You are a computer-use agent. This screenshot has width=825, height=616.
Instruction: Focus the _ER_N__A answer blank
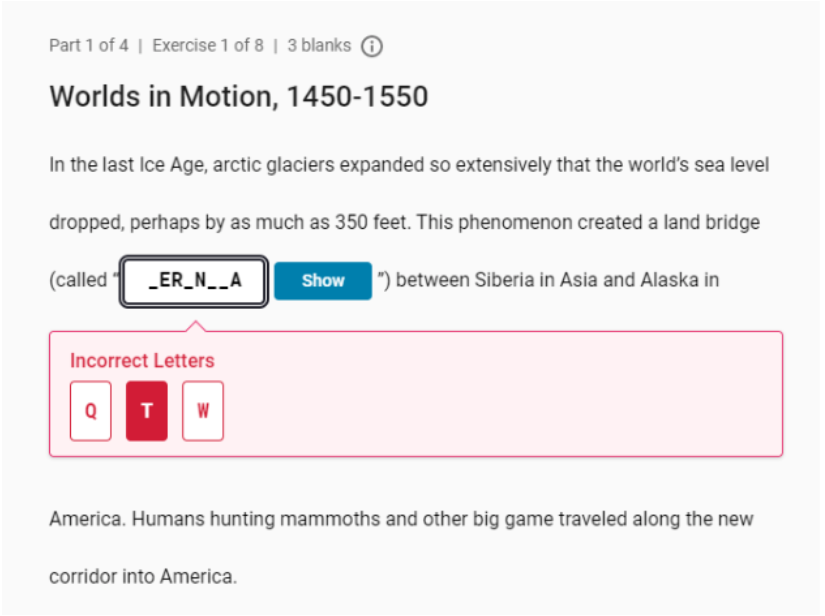pos(194,281)
